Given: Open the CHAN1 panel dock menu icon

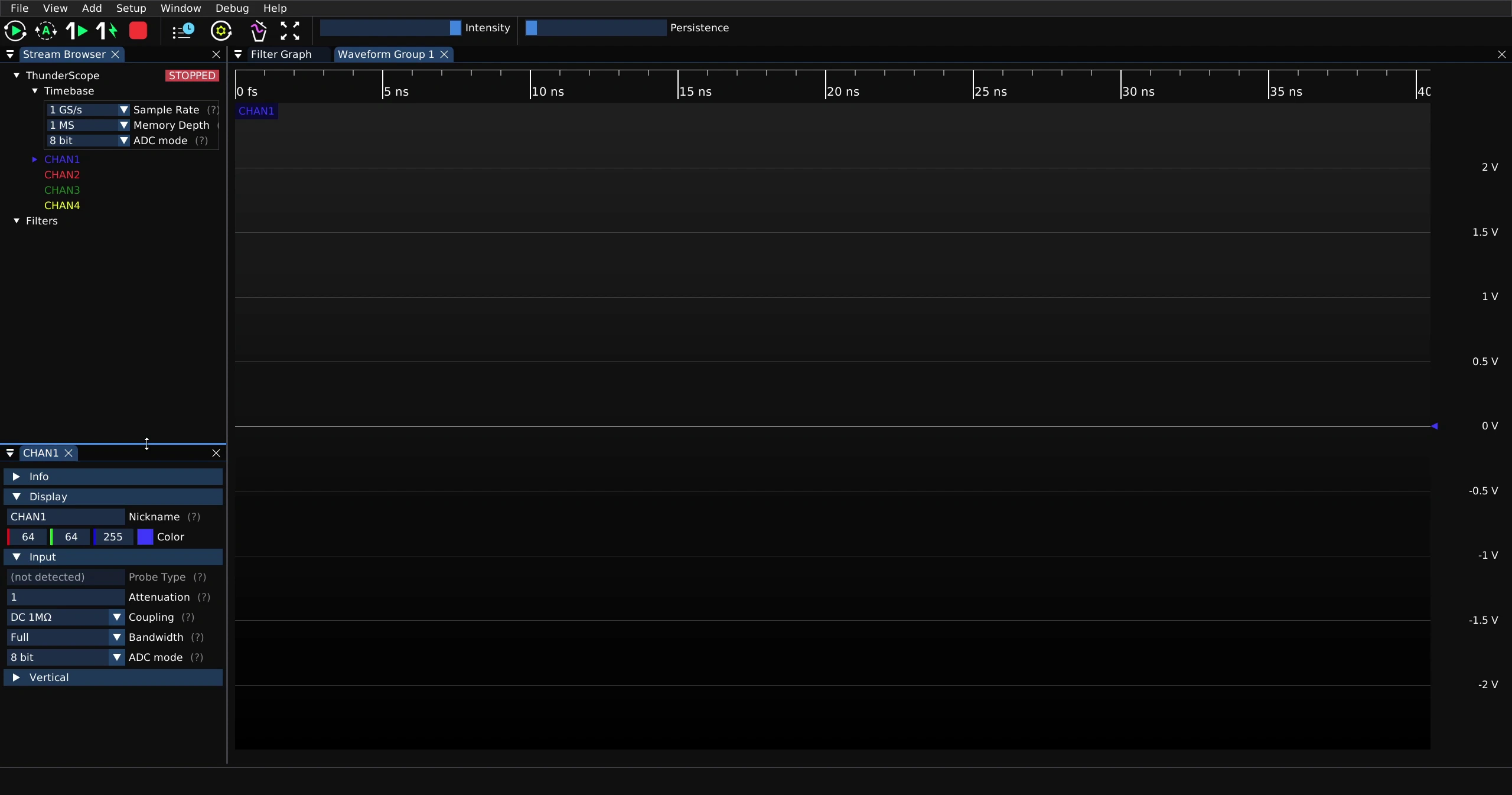Looking at the screenshot, I should [10, 453].
